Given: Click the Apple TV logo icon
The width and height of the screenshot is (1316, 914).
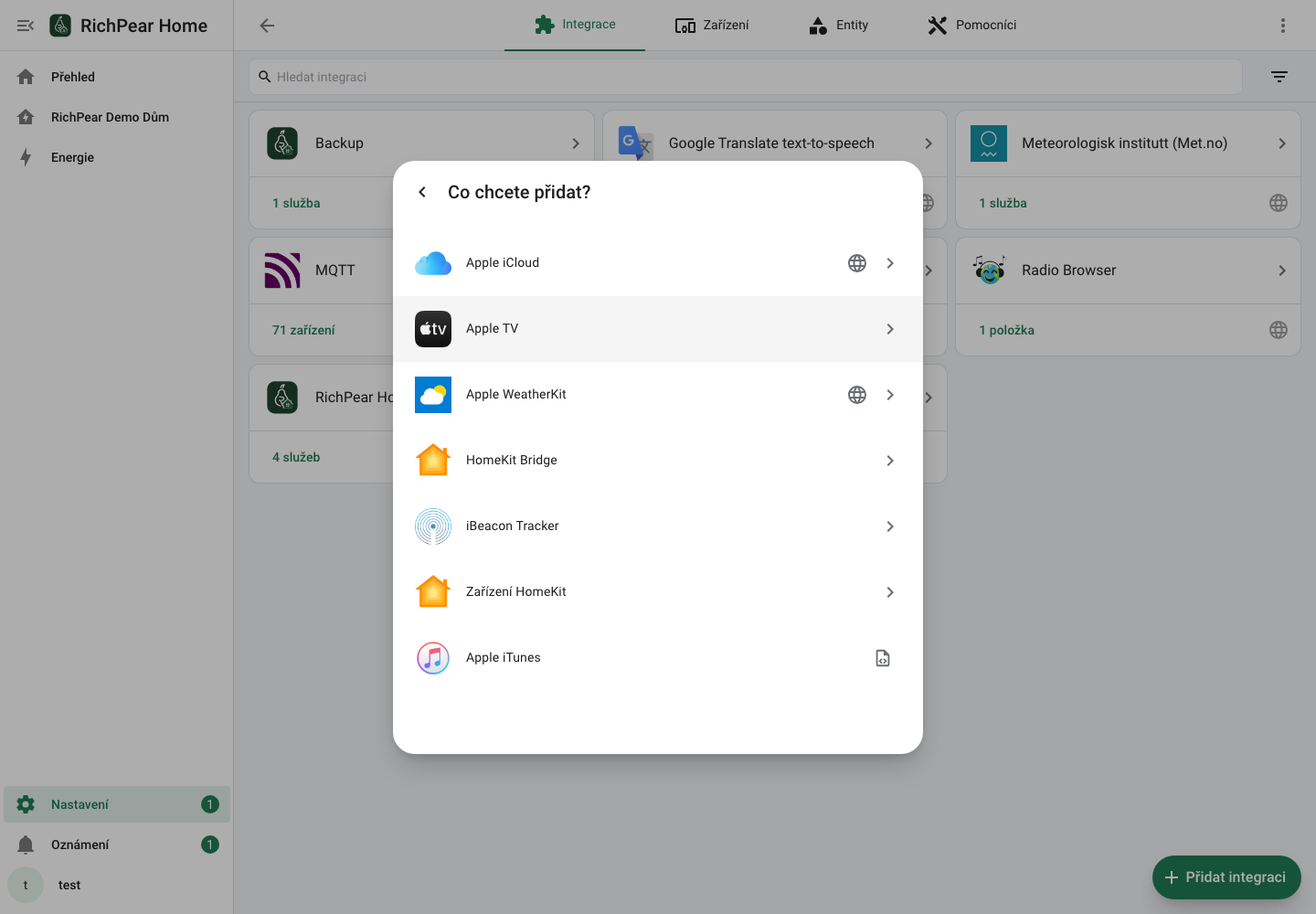Looking at the screenshot, I should point(433,329).
